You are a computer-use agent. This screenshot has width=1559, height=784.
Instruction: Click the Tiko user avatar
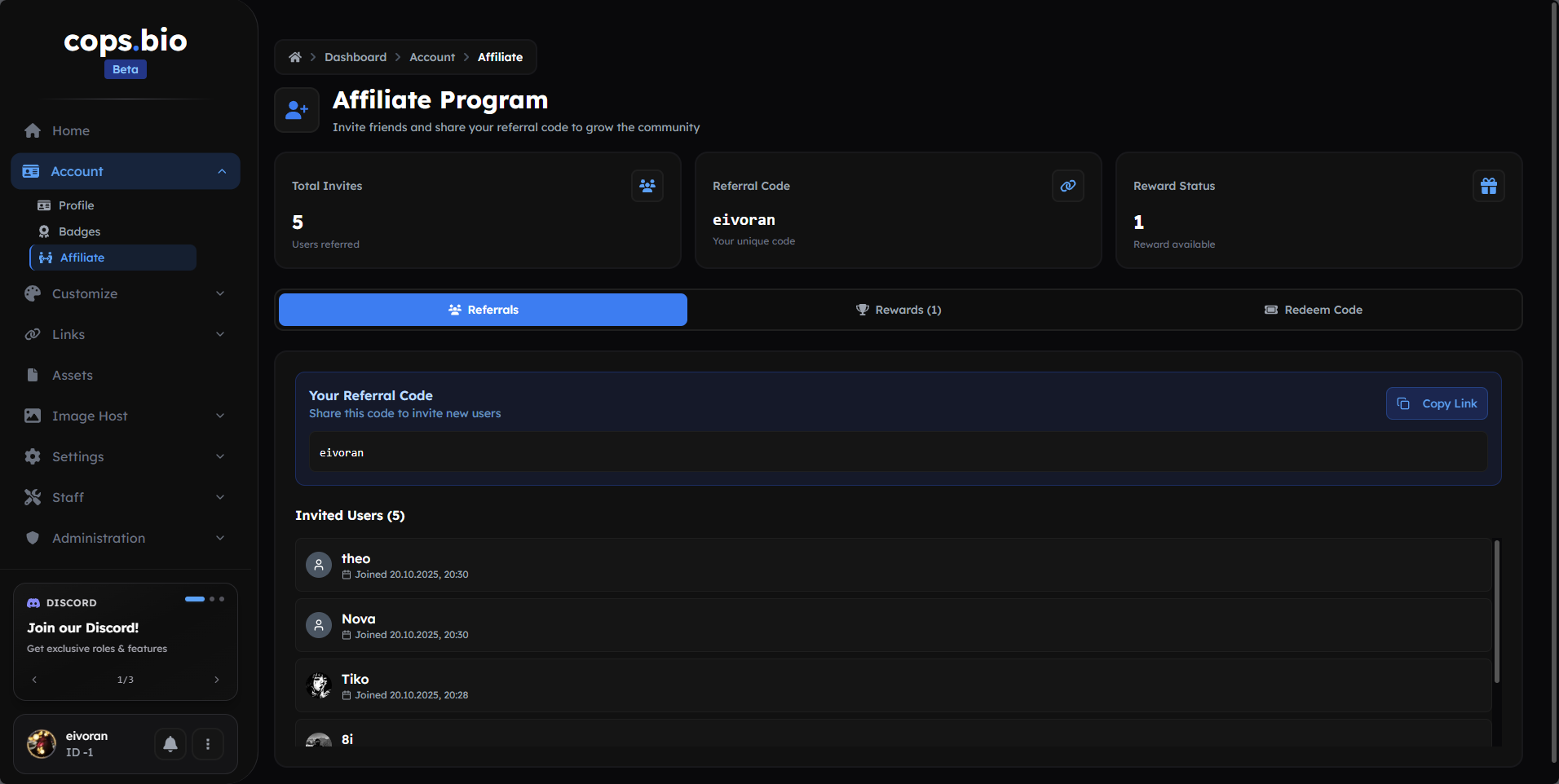(319, 685)
